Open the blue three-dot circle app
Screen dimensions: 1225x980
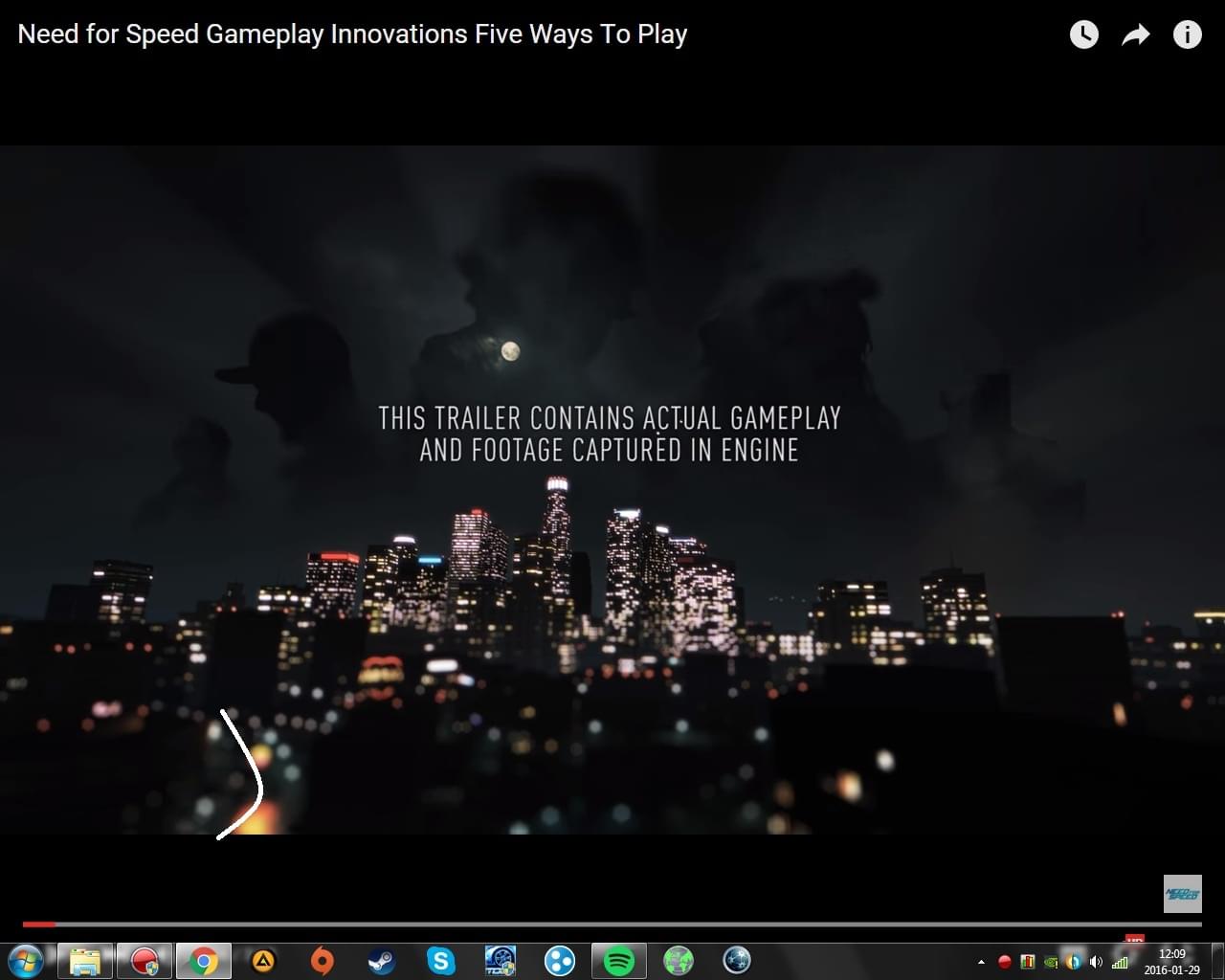(x=560, y=961)
